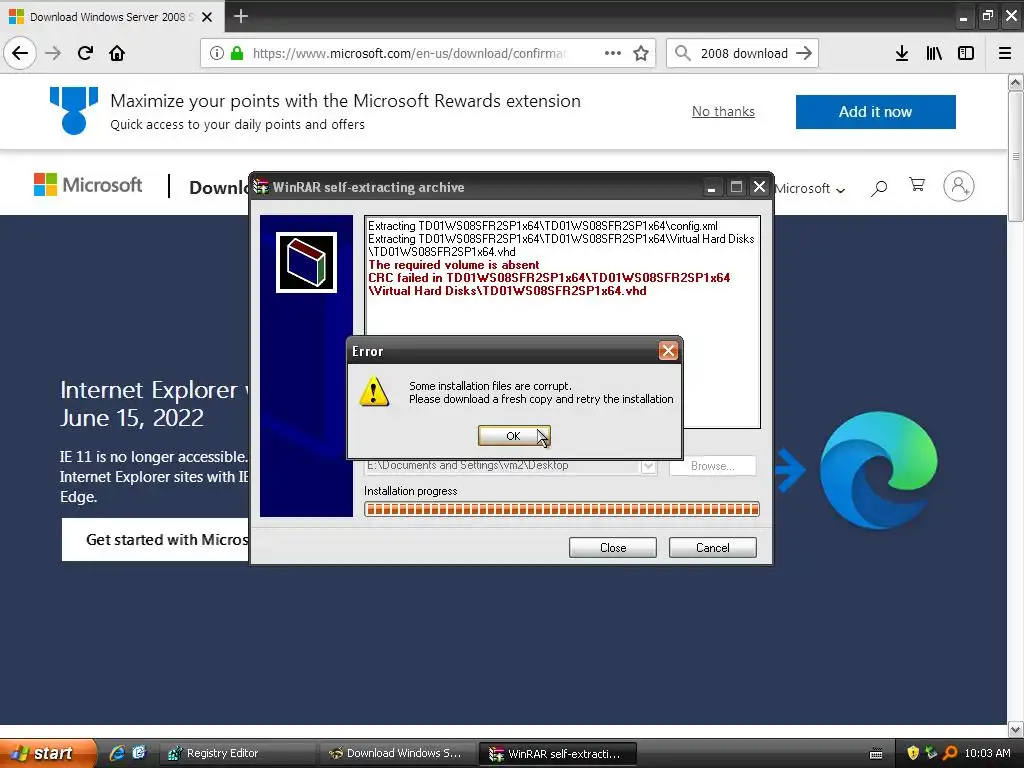Click the orange magnifier tray icon

[950, 753]
